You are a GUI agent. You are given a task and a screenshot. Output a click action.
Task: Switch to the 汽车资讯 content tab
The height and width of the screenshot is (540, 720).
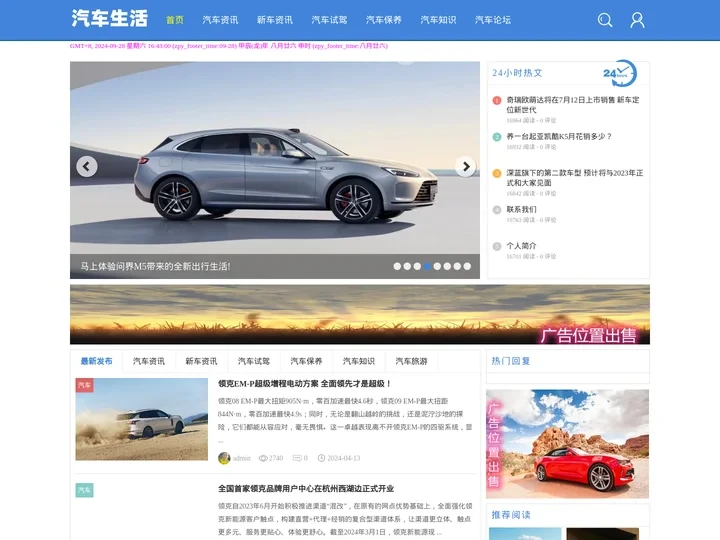[149, 361]
